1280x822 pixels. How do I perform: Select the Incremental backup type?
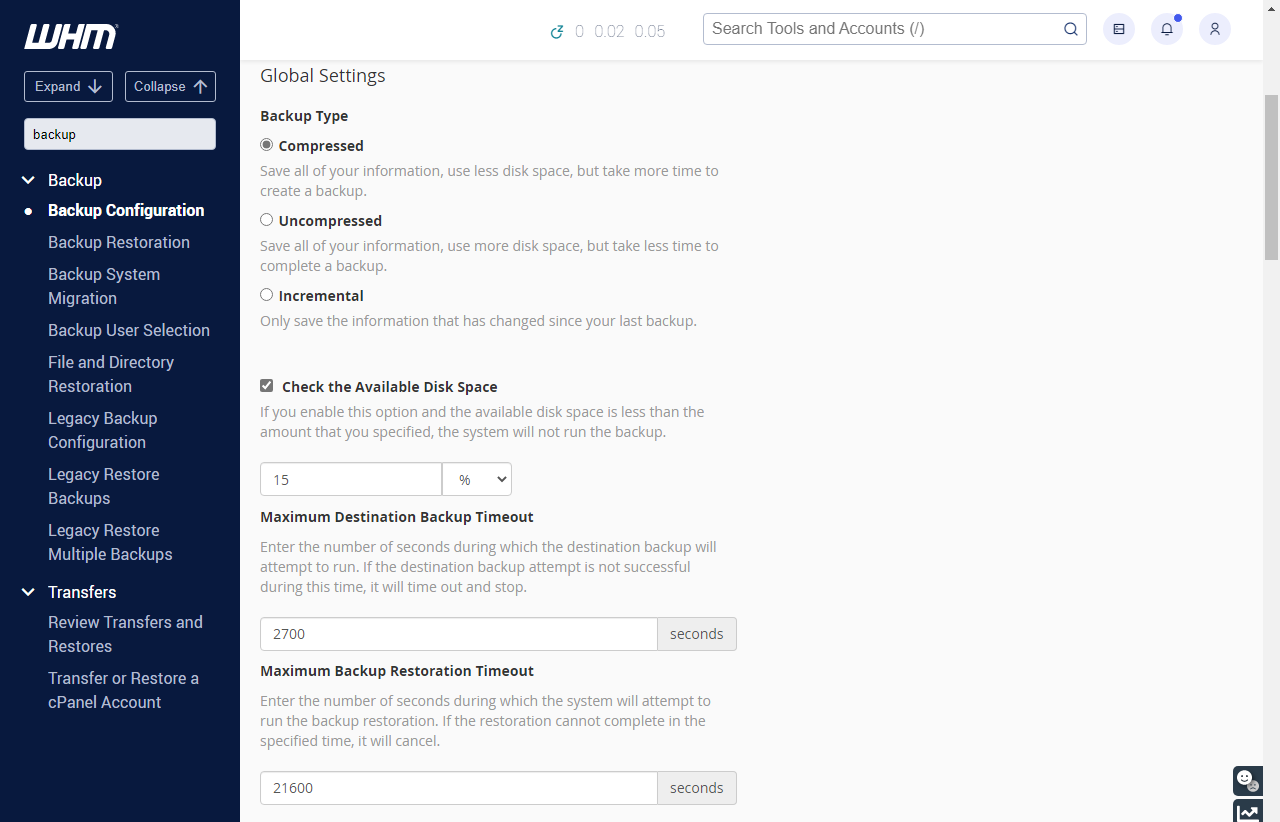(x=266, y=294)
